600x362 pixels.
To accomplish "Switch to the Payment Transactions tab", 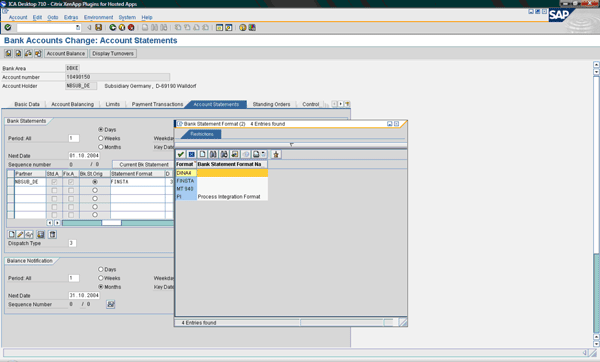I will [x=157, y=104].
